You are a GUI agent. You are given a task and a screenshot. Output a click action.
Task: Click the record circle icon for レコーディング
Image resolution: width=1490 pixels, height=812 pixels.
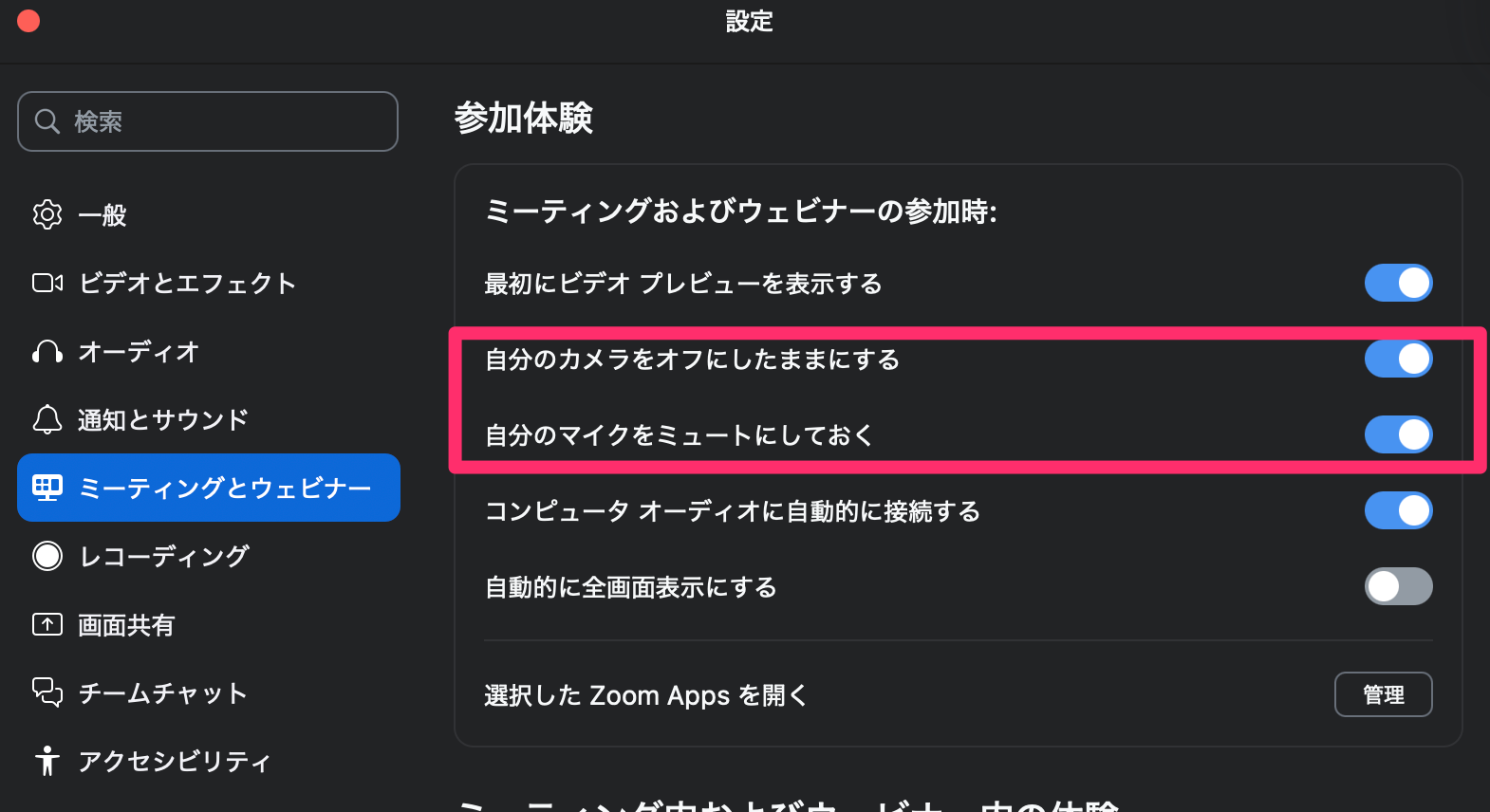coord(47,556)
